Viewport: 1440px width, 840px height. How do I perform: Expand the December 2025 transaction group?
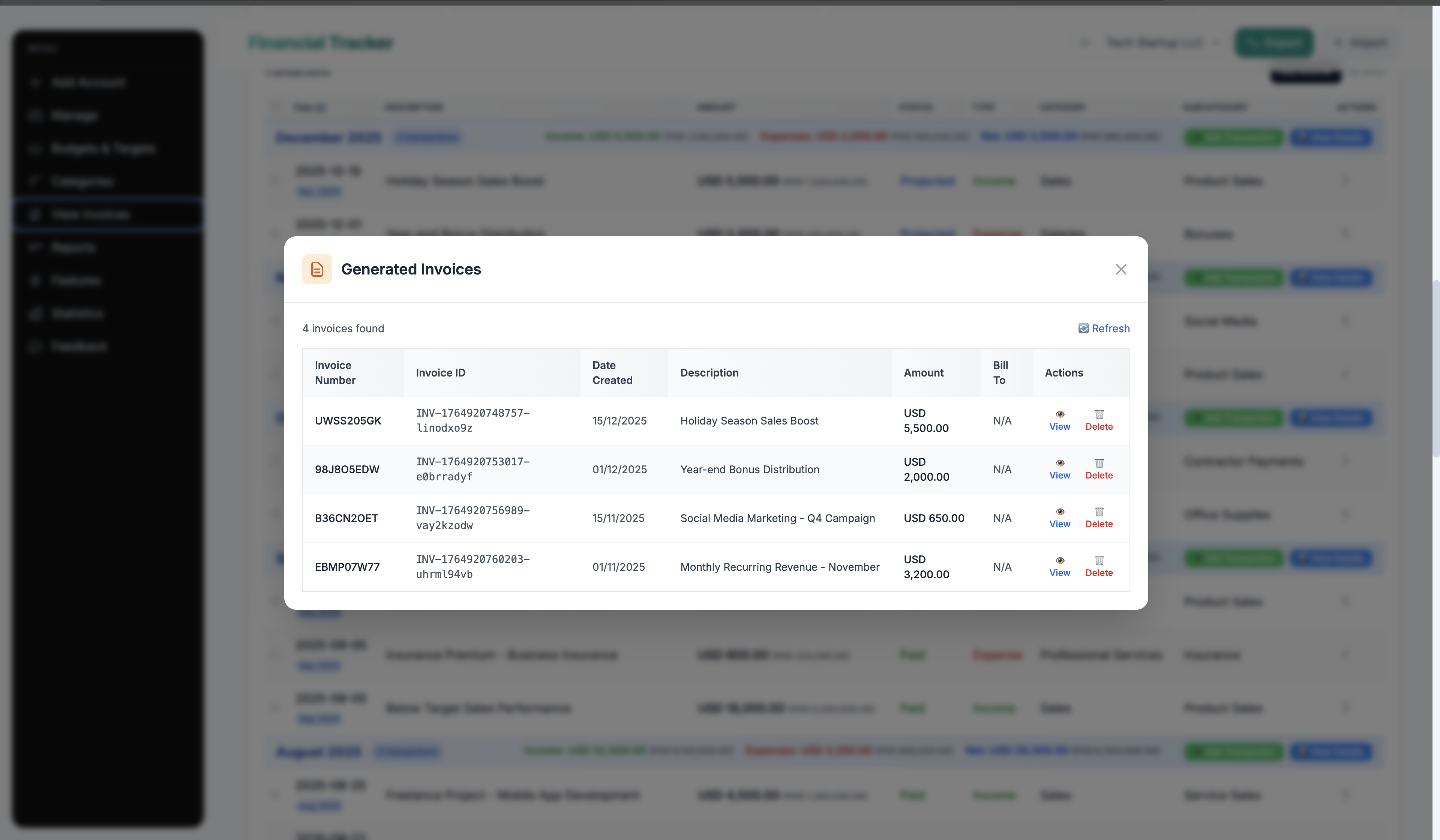427,137
